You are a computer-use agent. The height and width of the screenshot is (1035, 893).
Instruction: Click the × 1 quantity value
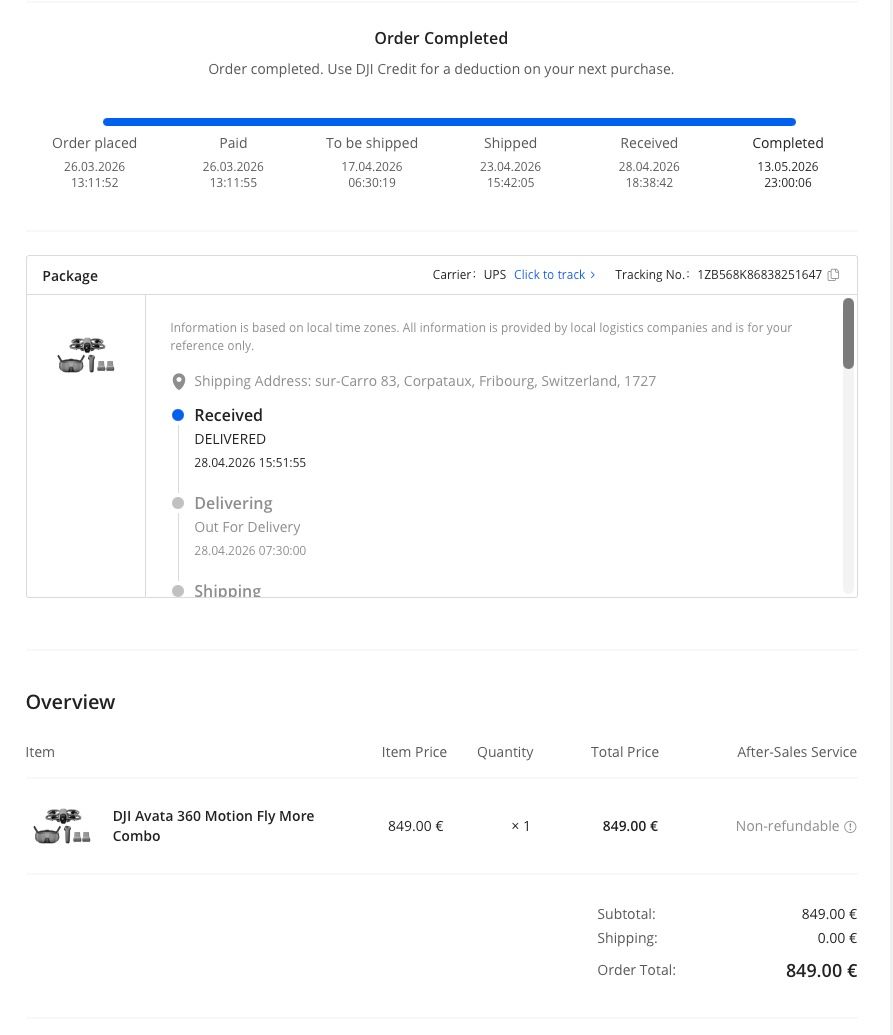pos(520,826)
